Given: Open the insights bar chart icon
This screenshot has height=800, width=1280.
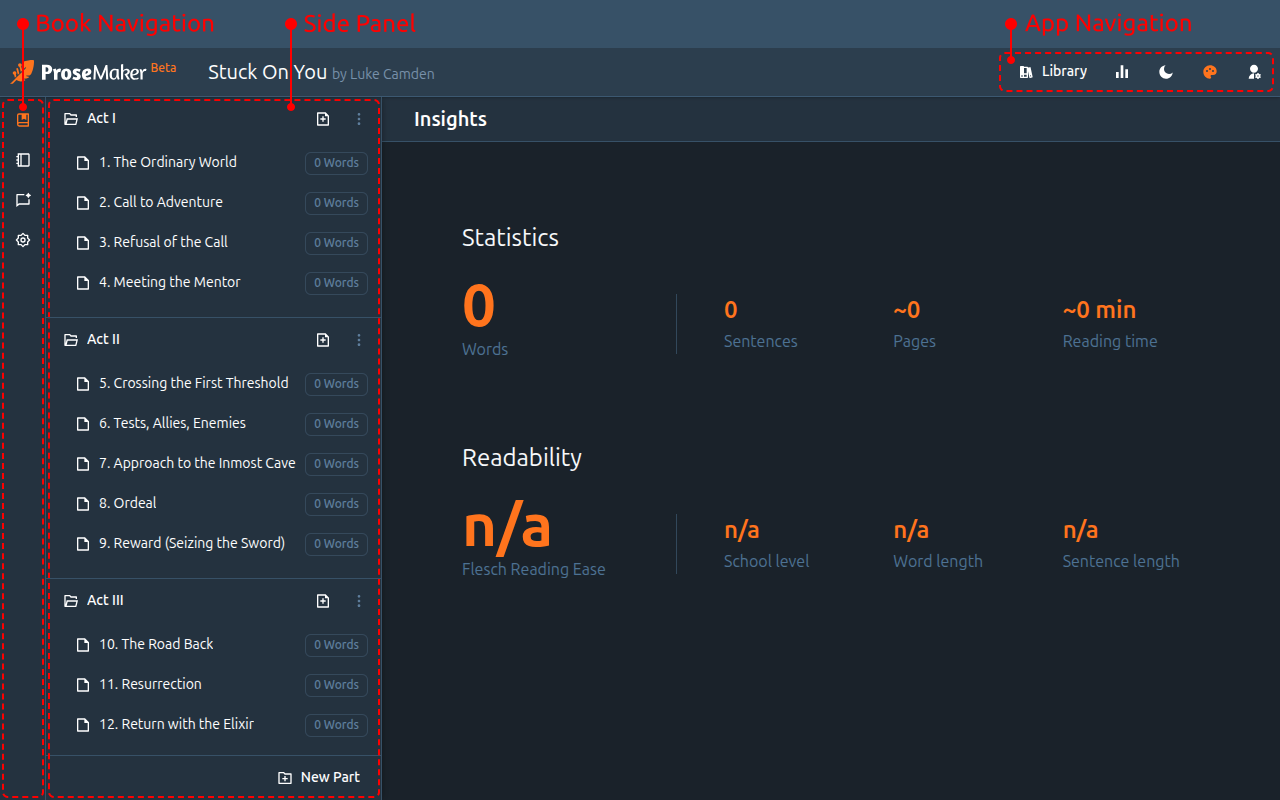Looking at the screenshot, I should 1122,72.
